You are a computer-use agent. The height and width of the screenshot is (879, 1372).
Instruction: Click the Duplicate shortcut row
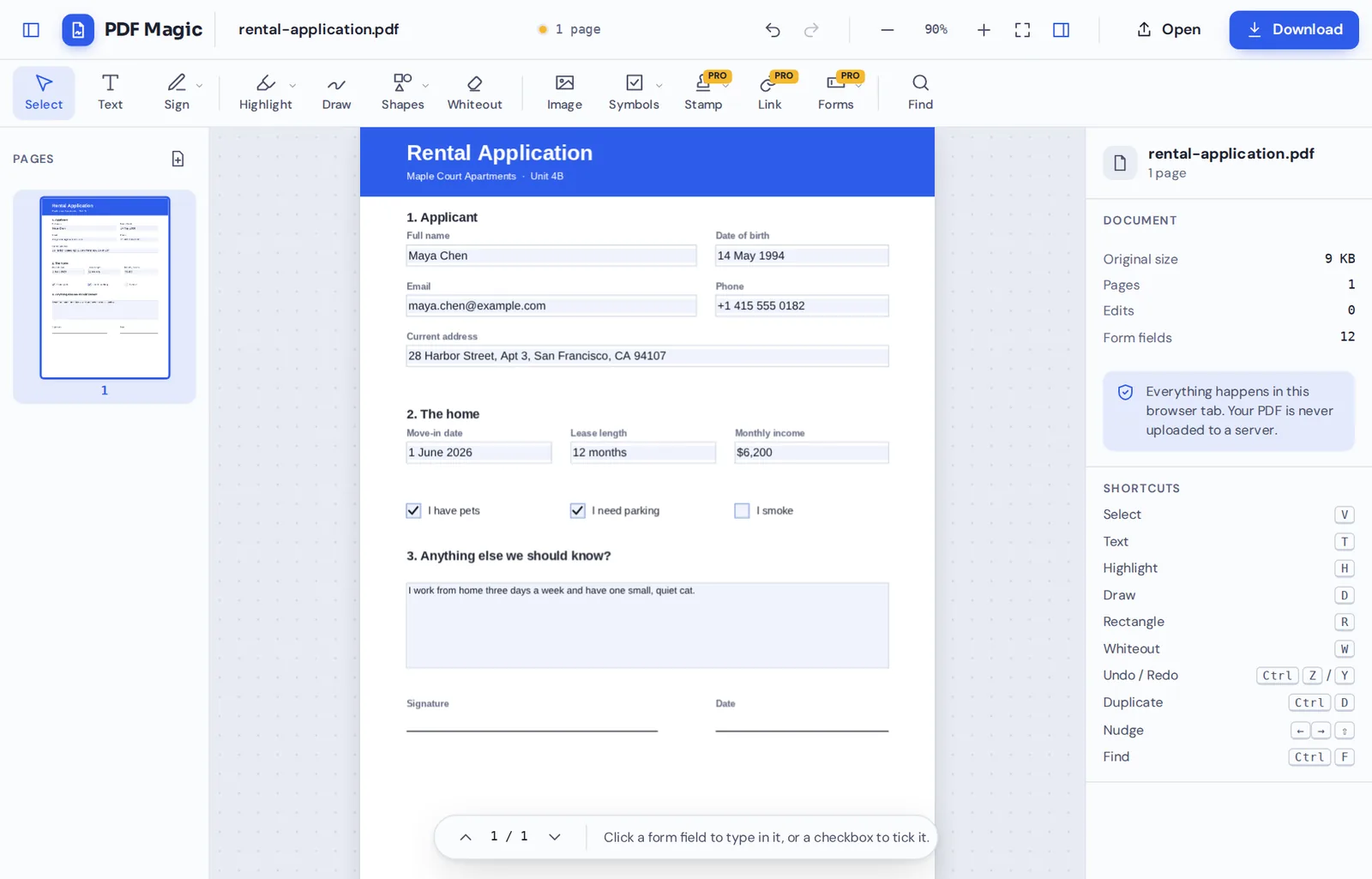coord(1229,703)
